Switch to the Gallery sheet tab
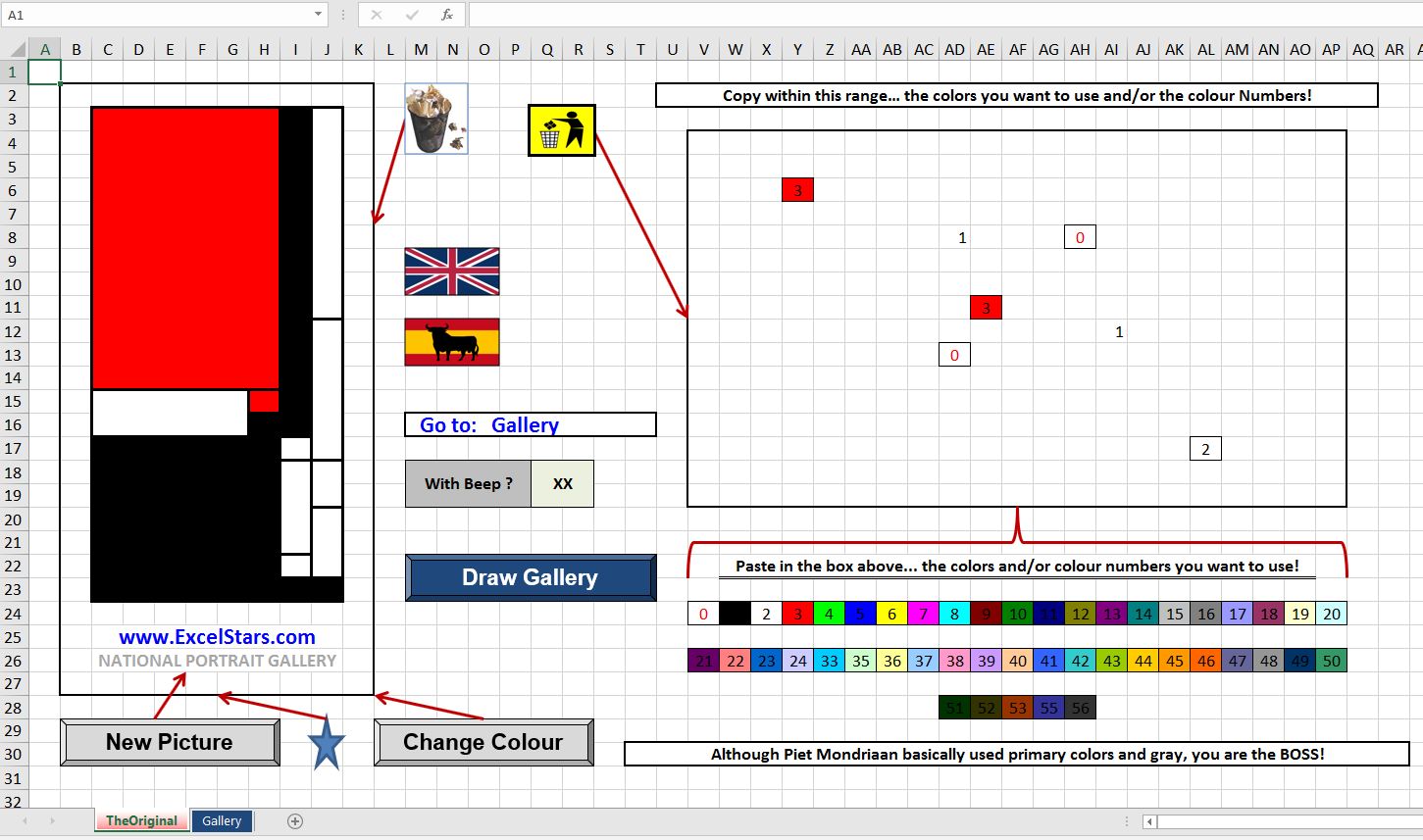 click(x=222, y=821)
